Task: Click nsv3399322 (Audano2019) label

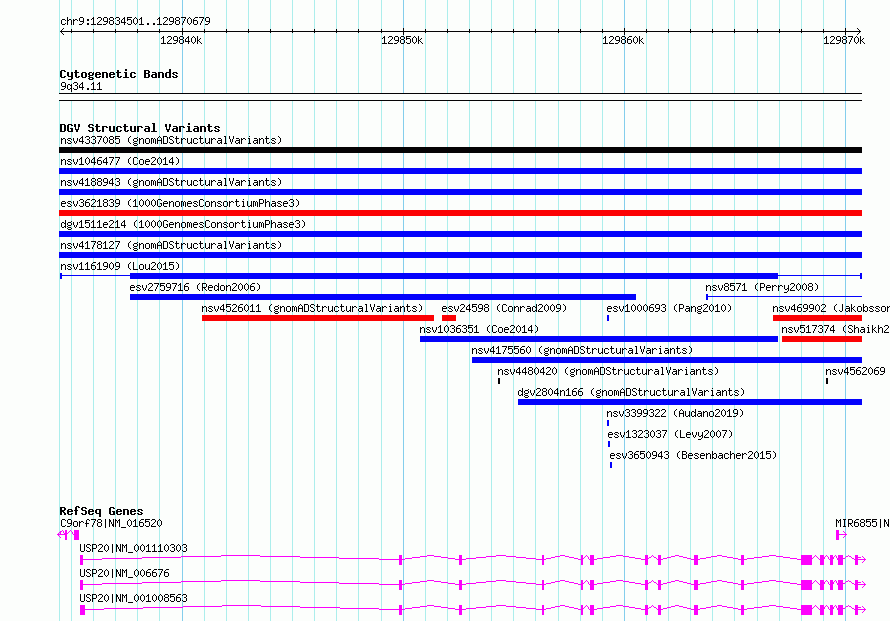Action: tap(675, 413)
